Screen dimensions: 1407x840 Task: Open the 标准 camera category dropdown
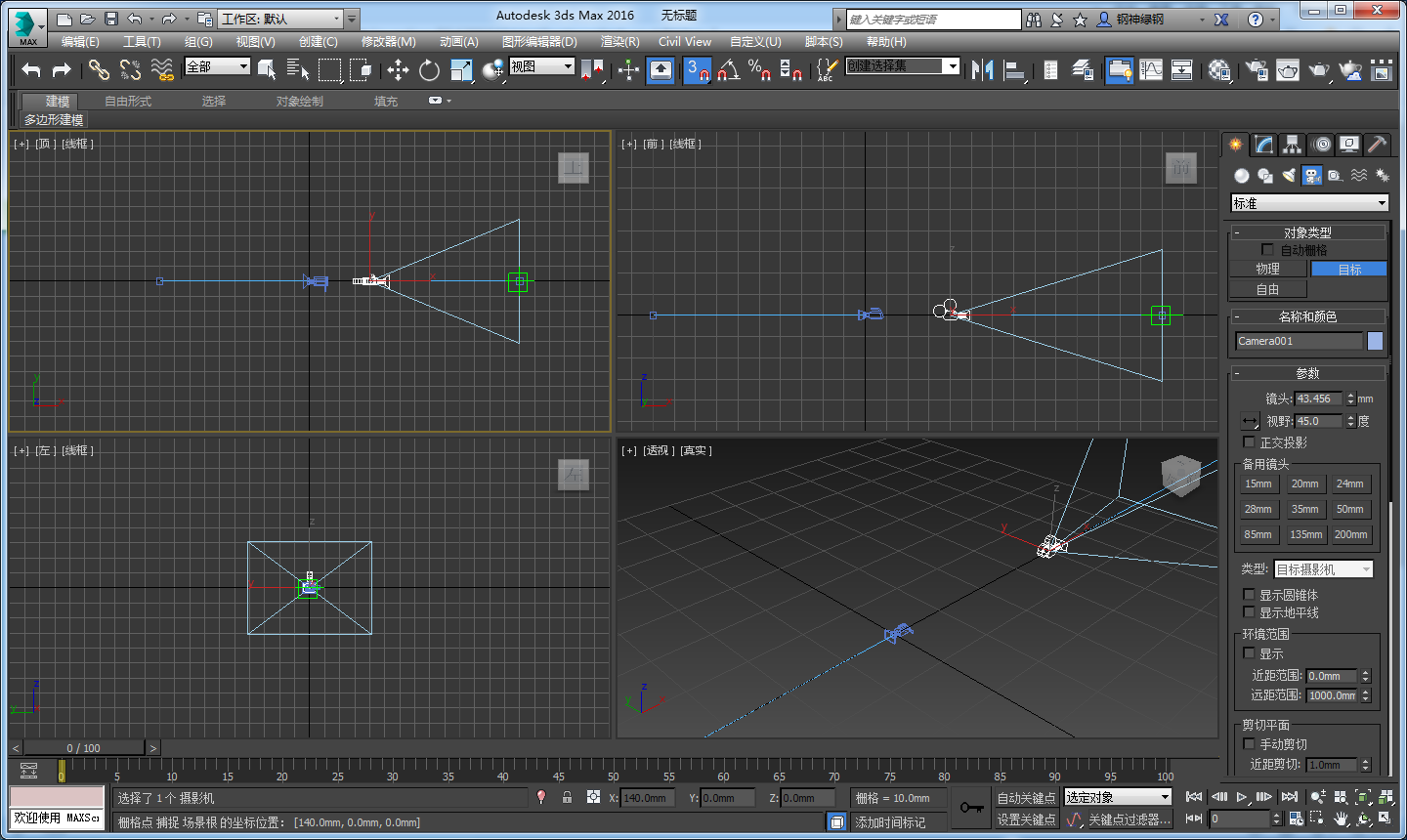(1309, 203)
